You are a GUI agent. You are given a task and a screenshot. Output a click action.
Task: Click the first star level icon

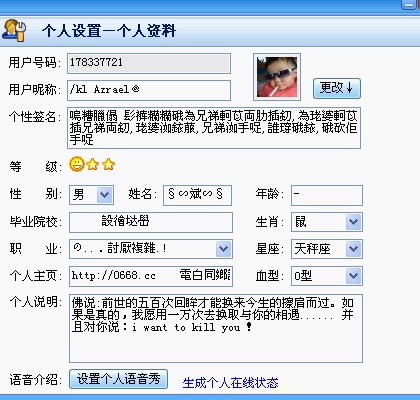tap(92, 164)
